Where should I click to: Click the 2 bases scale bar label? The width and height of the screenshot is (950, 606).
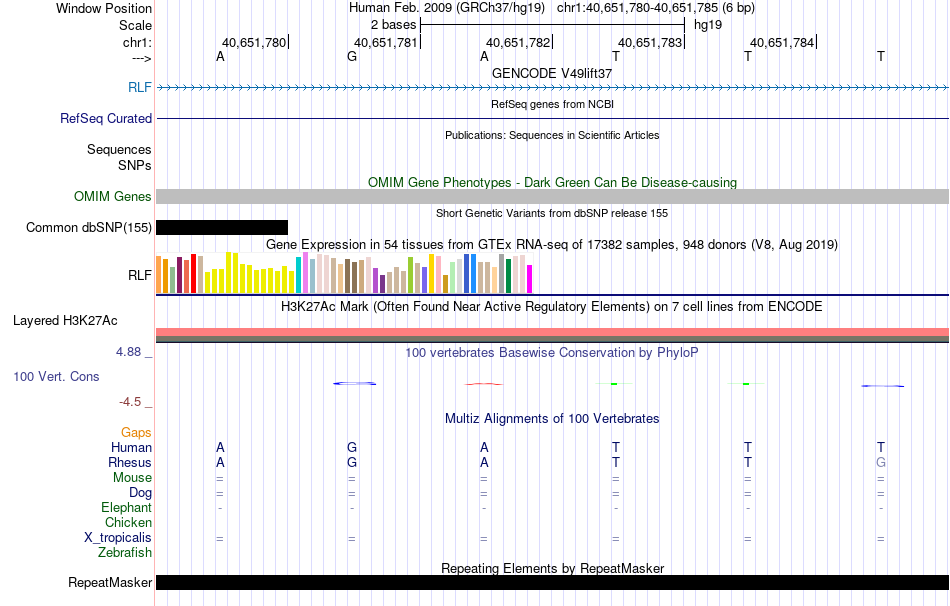(x=394, y=25)
